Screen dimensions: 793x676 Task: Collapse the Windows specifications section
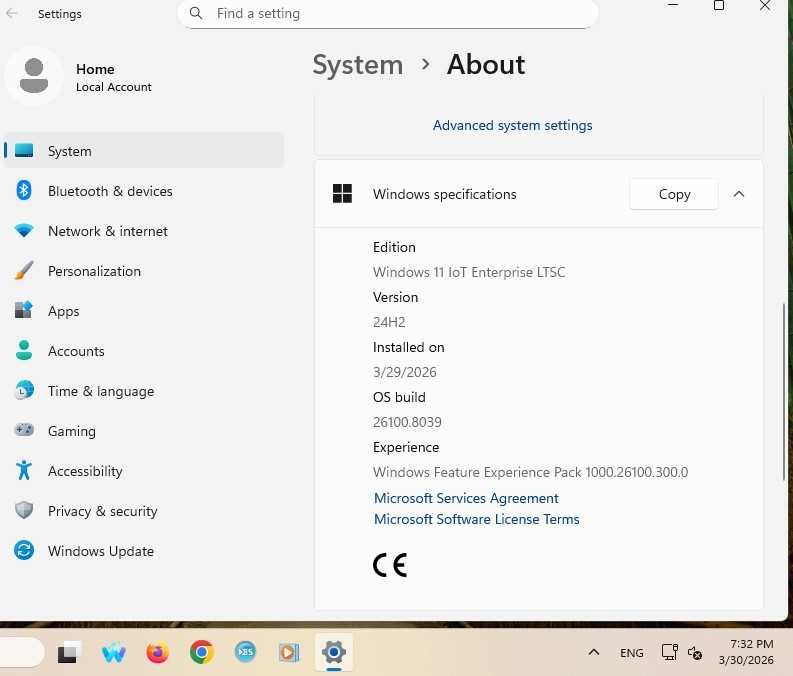pos(738,194)
